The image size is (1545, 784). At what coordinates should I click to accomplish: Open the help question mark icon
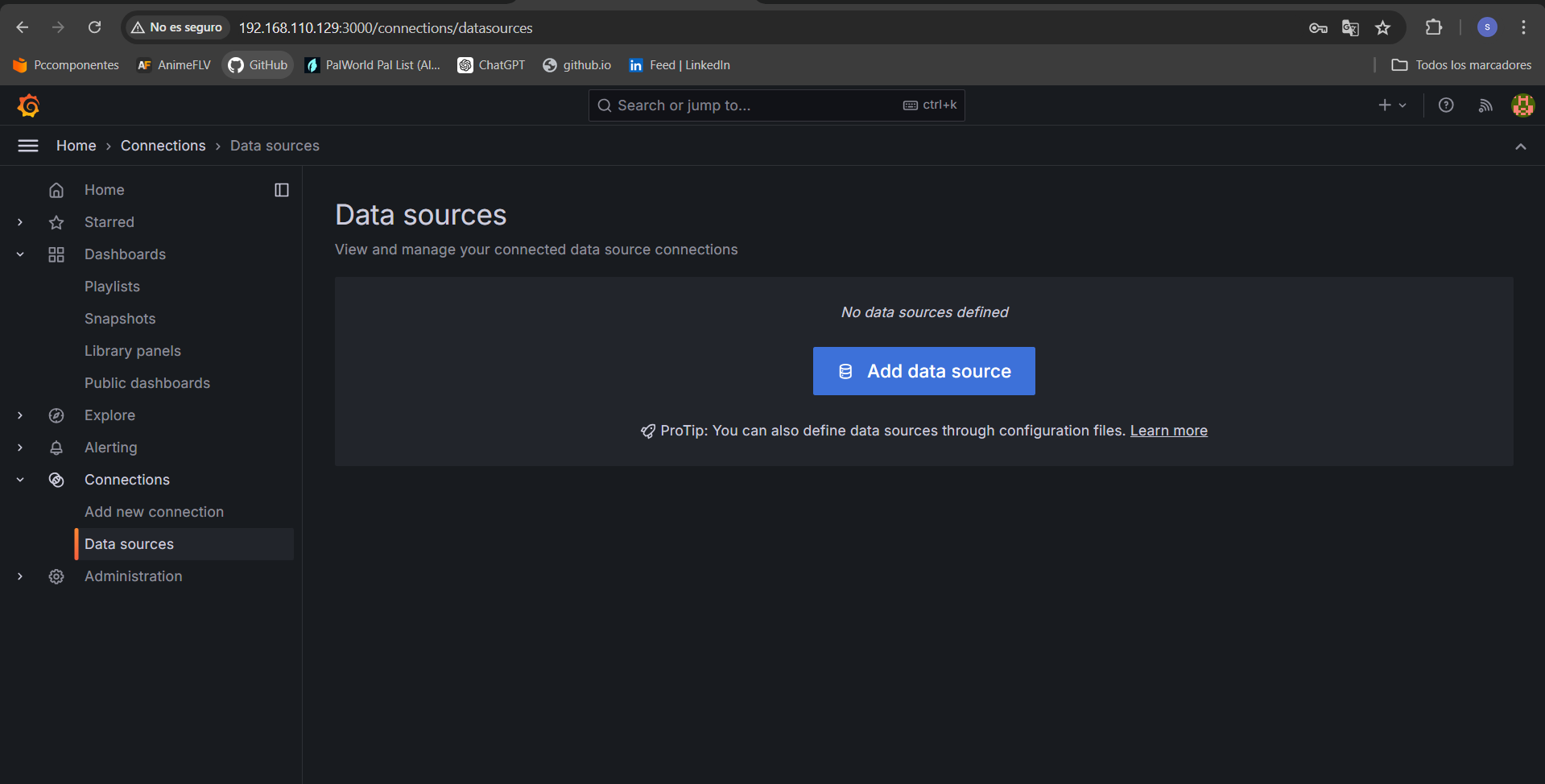click(1445, 105)
